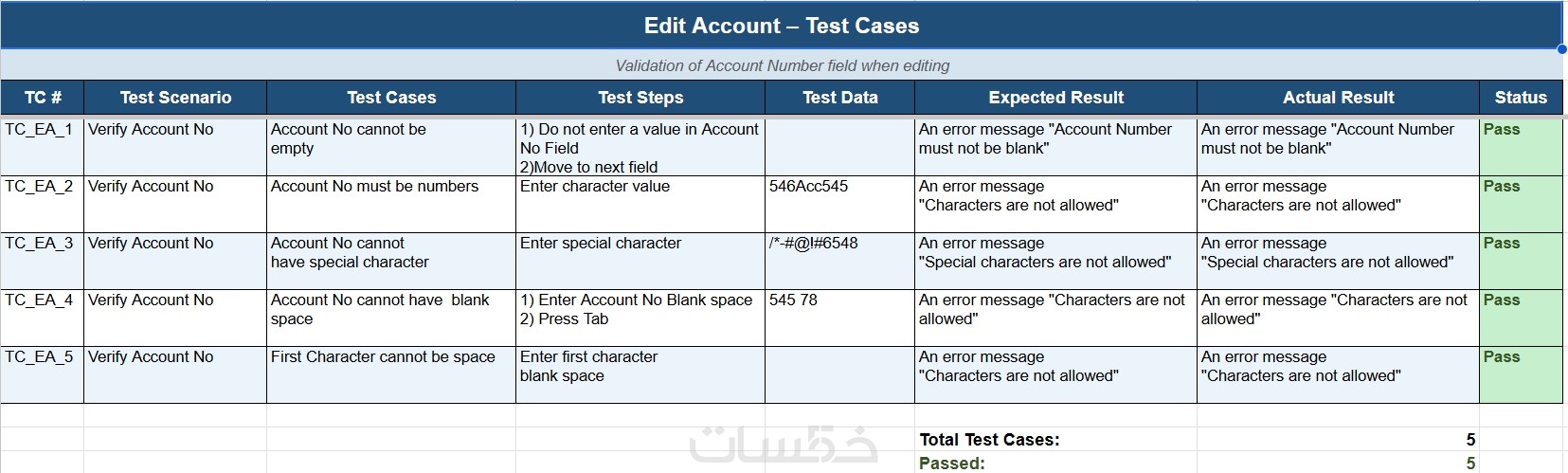The image size is (1568, 473).
Task: Click the 'Edit Account – Test Cases' title cell
Action: (x=782, y=26)
